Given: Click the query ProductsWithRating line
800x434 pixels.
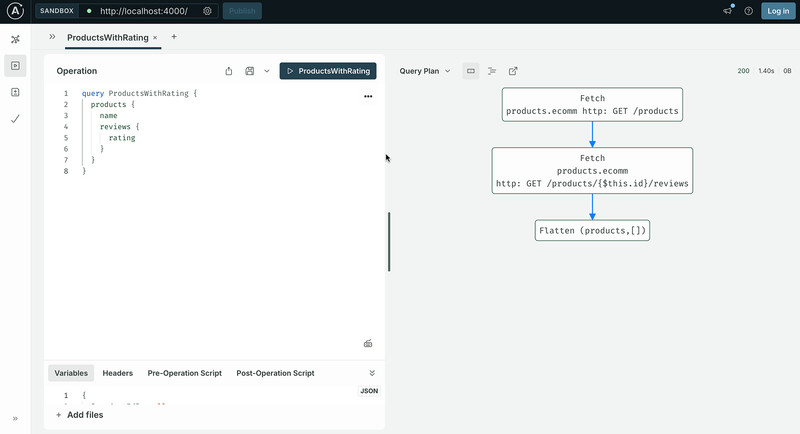Looking at the screenshot, I should tap(139, 93).
